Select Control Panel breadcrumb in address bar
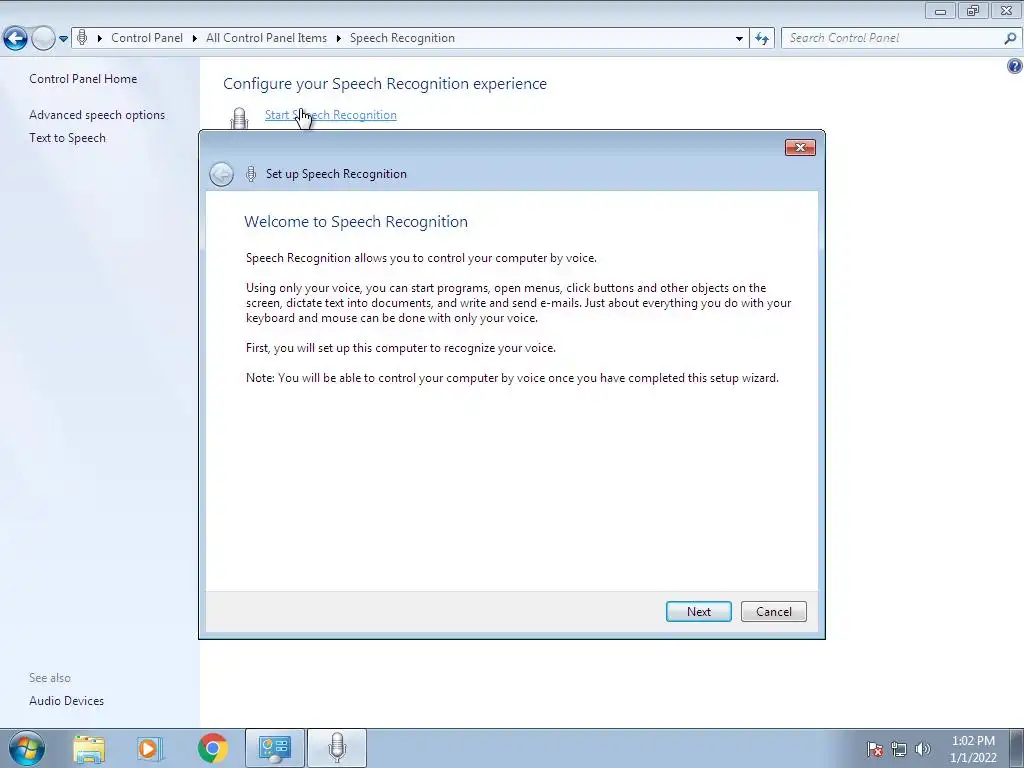The image size is (1024, 768). click(147, 38)
